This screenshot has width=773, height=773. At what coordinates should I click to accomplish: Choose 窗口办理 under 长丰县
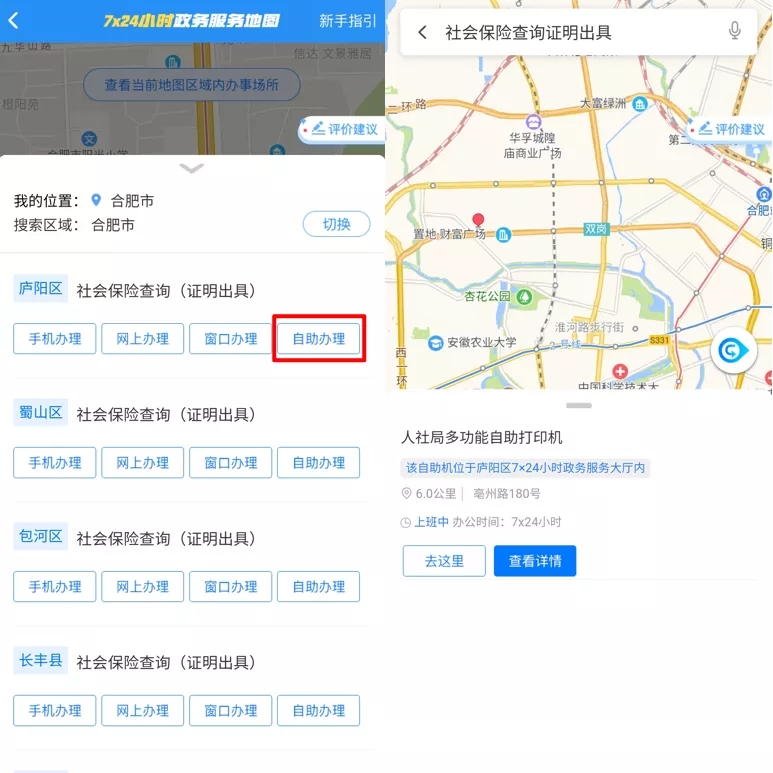[x=231, y=710]
